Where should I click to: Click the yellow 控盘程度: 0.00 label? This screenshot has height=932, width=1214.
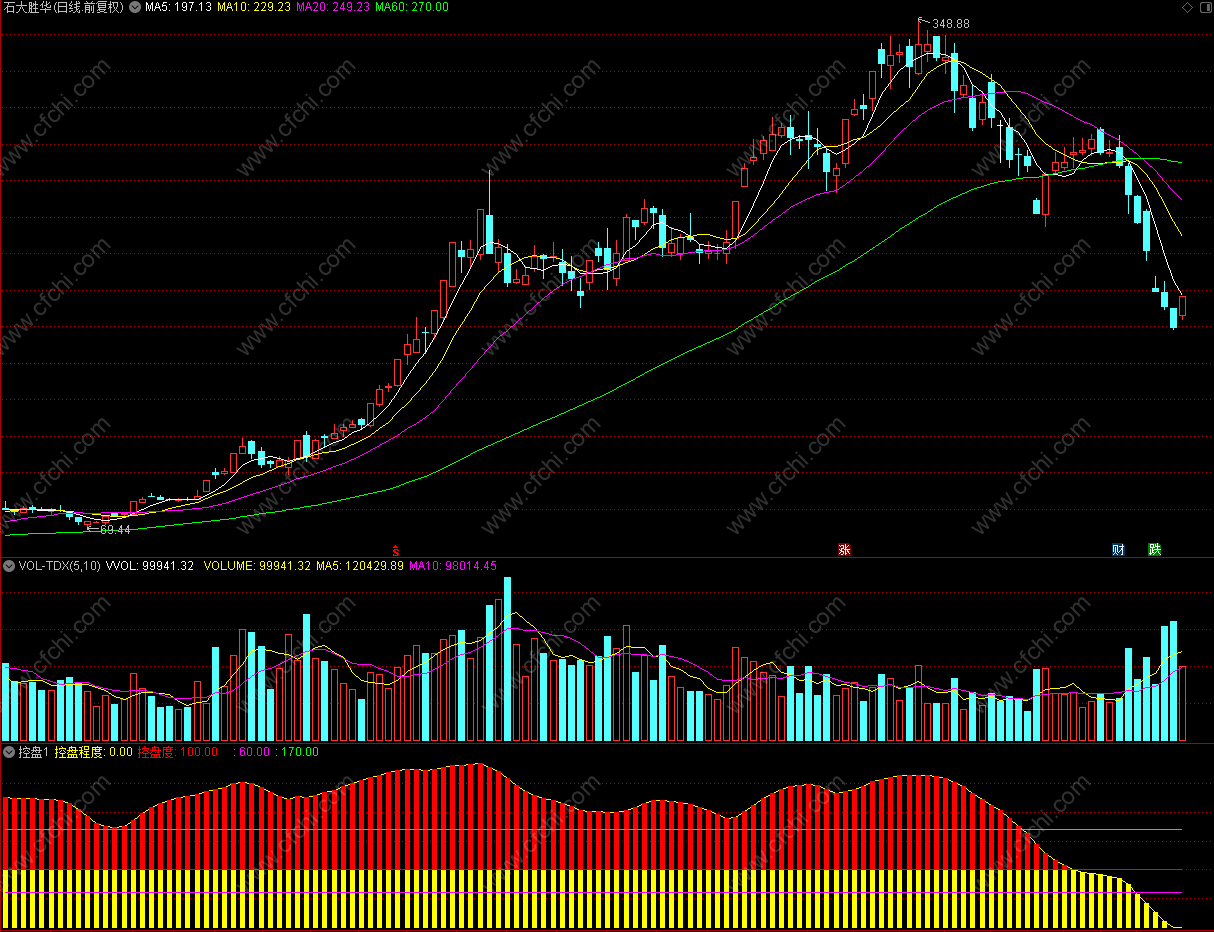coord(93,752)
